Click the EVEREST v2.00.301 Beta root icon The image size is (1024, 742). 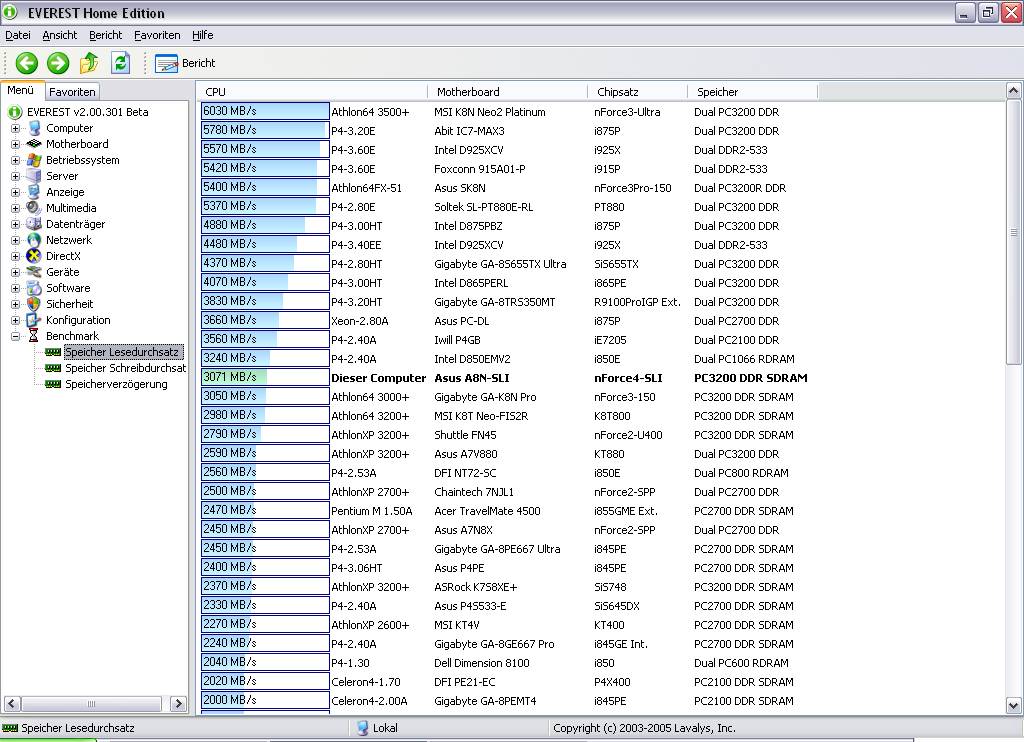click(15, 112)
